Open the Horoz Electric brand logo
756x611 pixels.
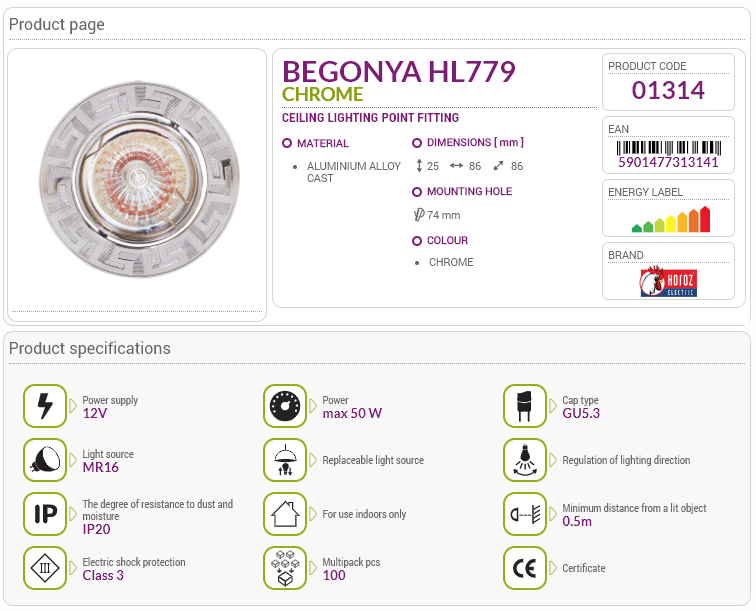[668, 281]
